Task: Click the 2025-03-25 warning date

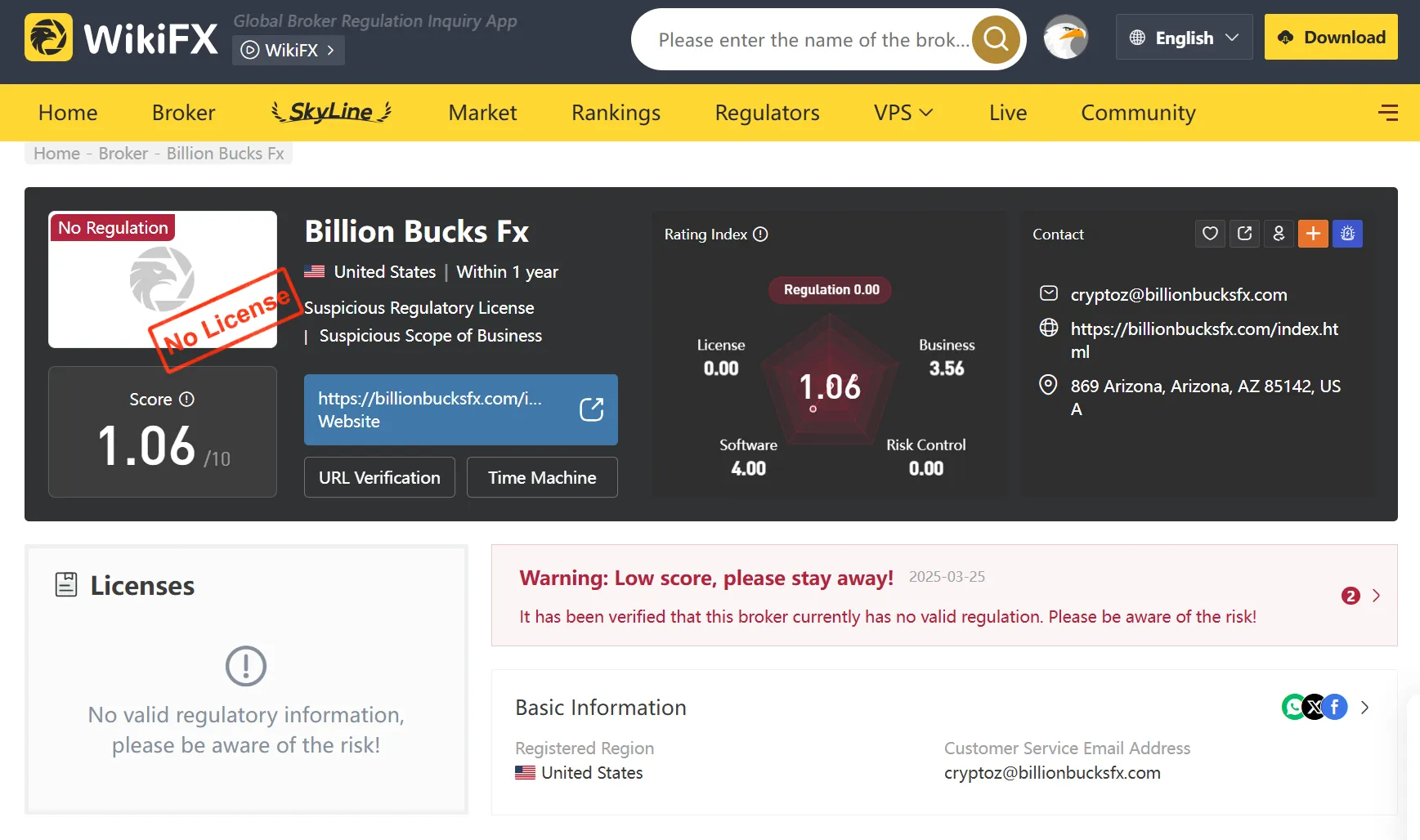Action: [947, 577]
